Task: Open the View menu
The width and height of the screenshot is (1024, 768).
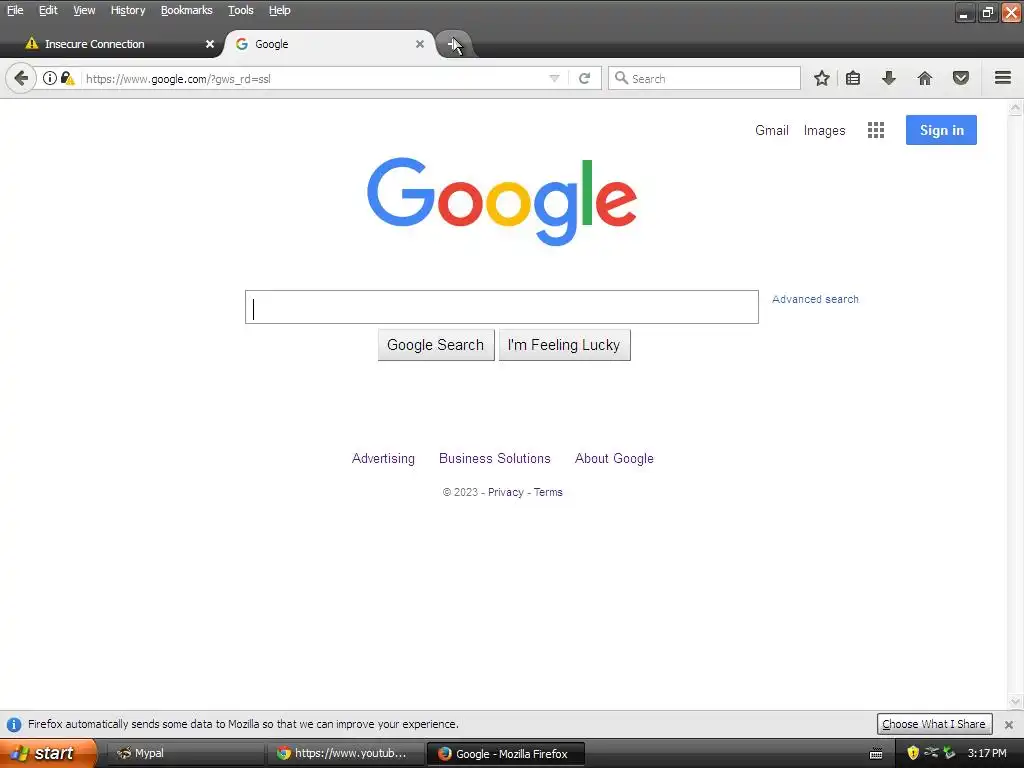Action: click(x=84, y=10)
